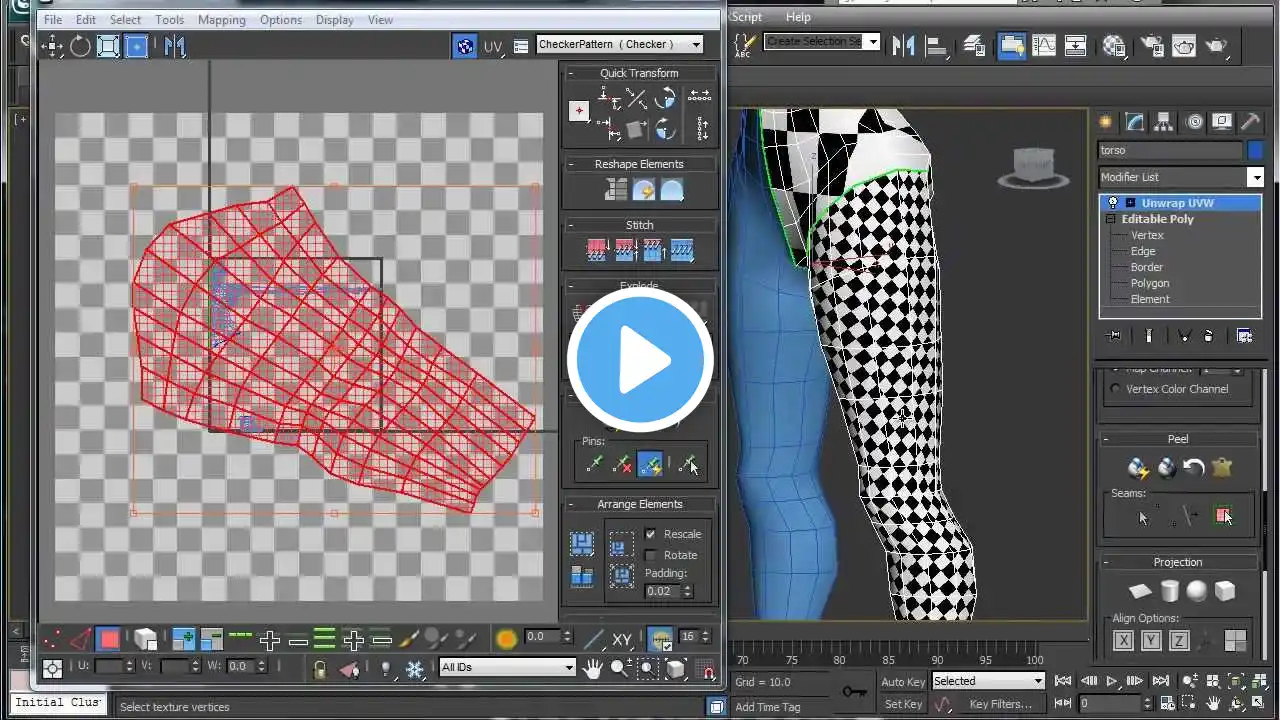Viewport: 1280px width, 720px height.
Task: Click the Planar Map projection icon
Action: [x=1140, y=591]
